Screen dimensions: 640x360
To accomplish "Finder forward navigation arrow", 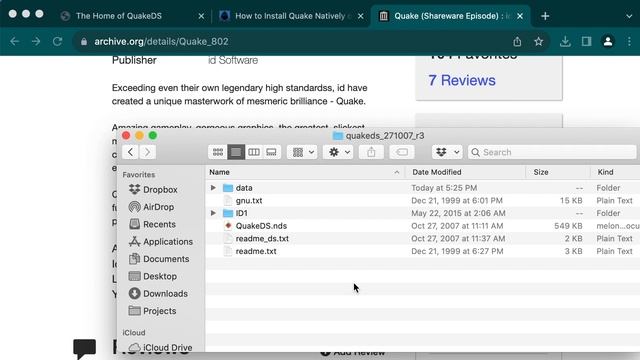I will coord(147,152).
